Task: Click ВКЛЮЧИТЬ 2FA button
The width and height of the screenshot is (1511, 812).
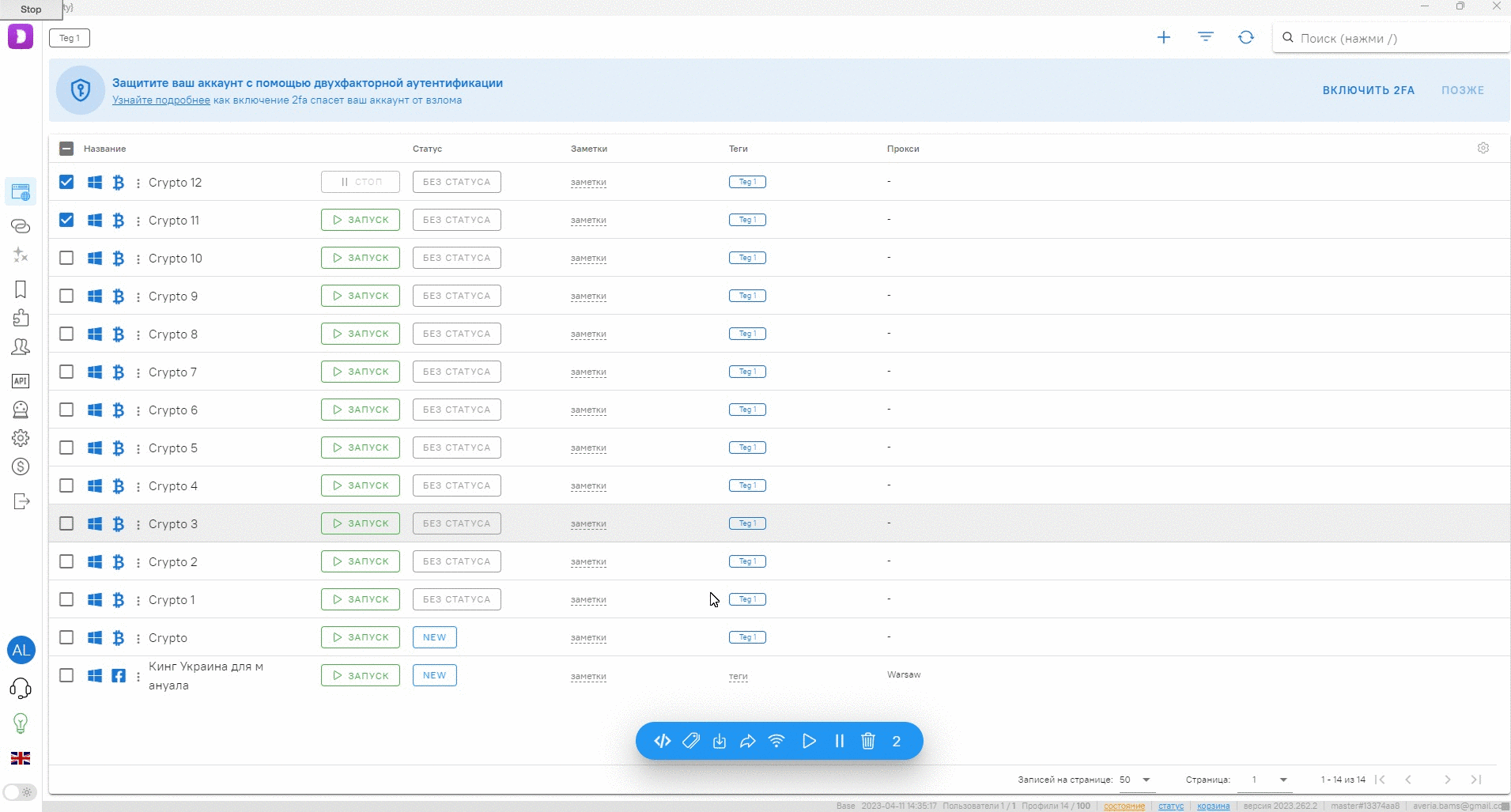Action: (1368, 90)
